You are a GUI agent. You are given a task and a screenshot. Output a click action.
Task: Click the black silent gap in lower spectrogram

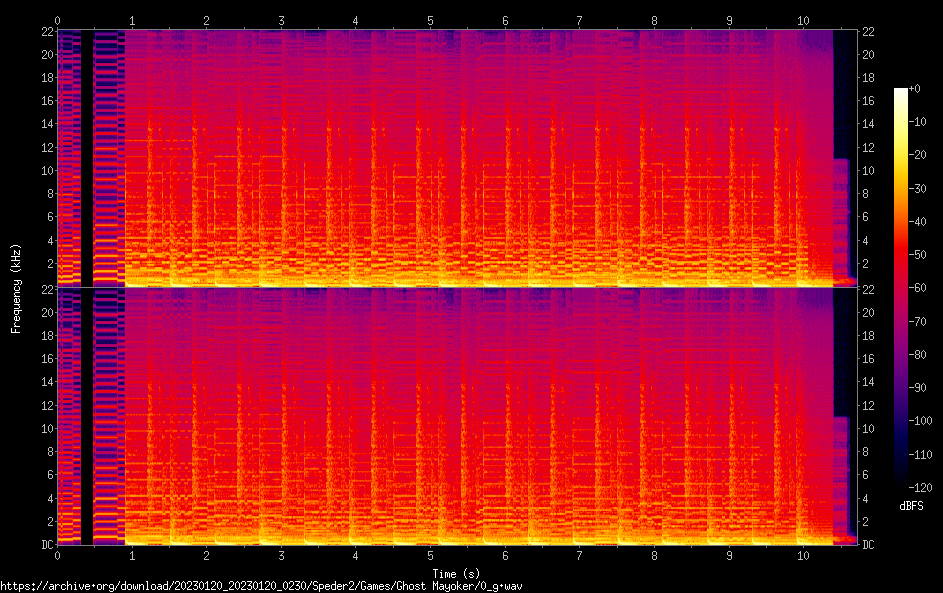[x=87, y=416]
